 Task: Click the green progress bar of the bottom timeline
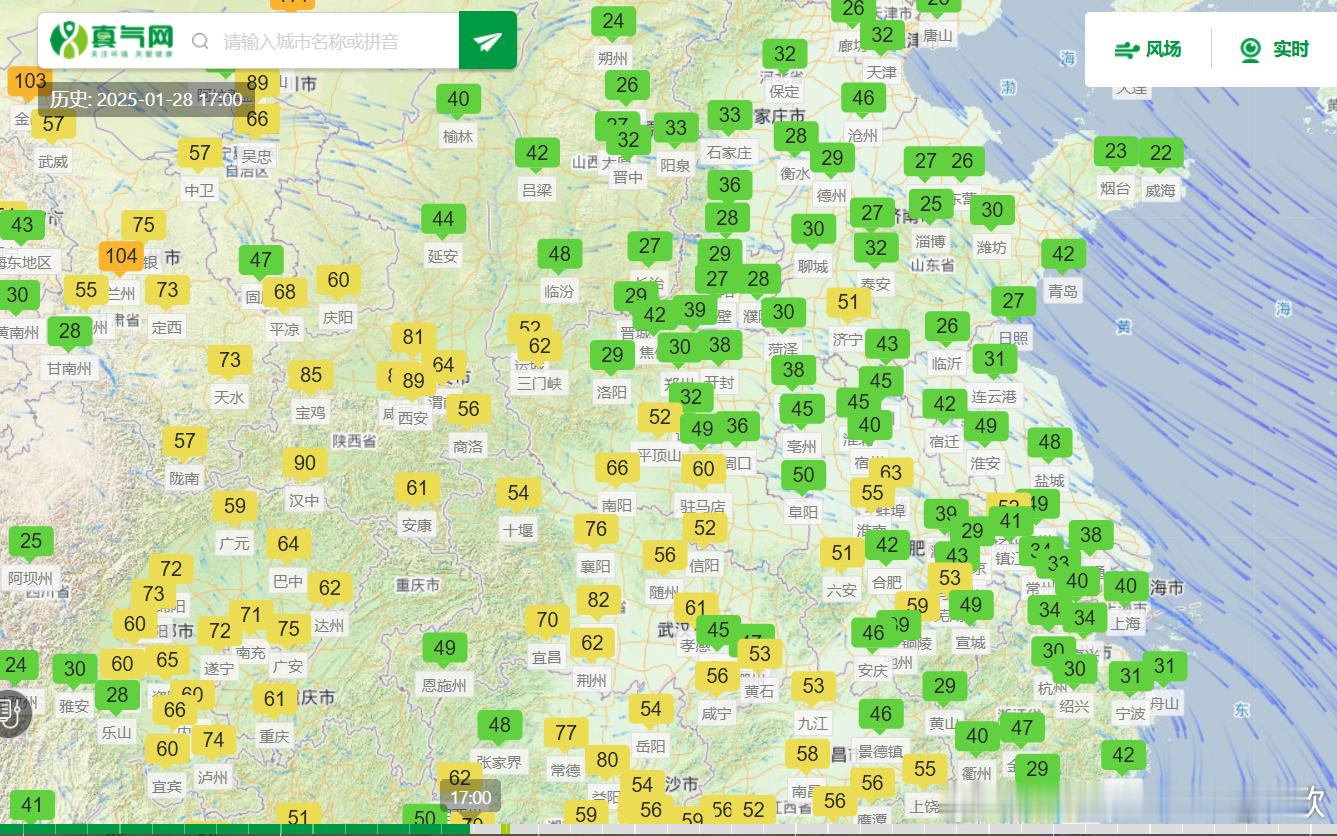(235, 829)
